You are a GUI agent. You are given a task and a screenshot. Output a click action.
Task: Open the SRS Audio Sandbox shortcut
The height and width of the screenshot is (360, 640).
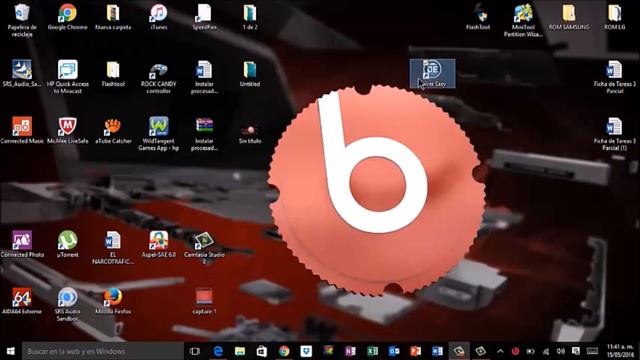(67, 304)
